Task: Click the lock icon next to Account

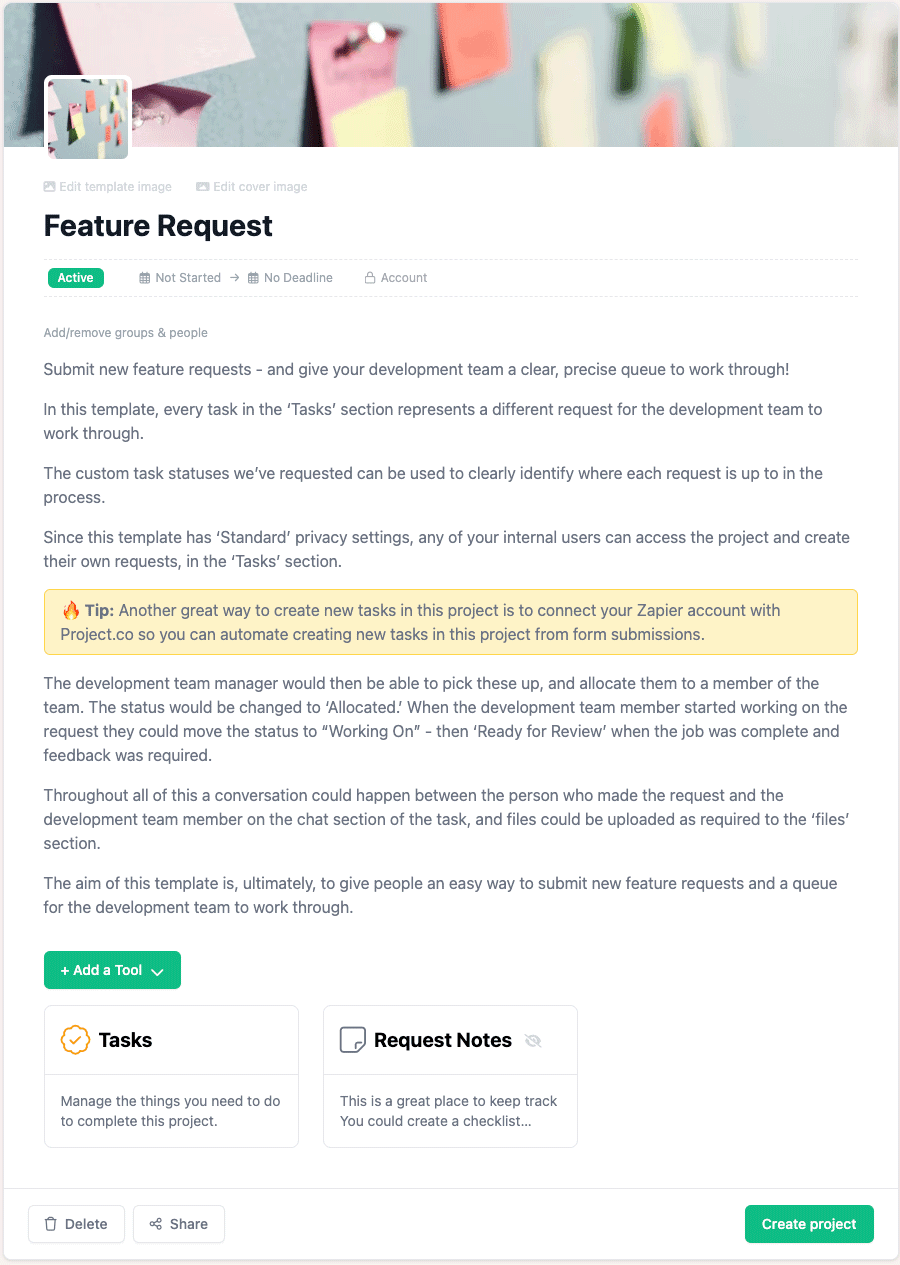Action: coord(370,277)
